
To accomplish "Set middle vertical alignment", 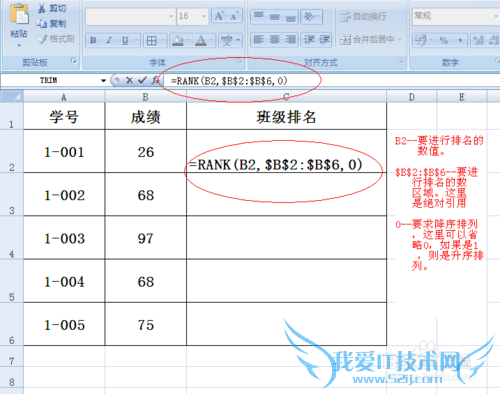I will click(275, 16).
